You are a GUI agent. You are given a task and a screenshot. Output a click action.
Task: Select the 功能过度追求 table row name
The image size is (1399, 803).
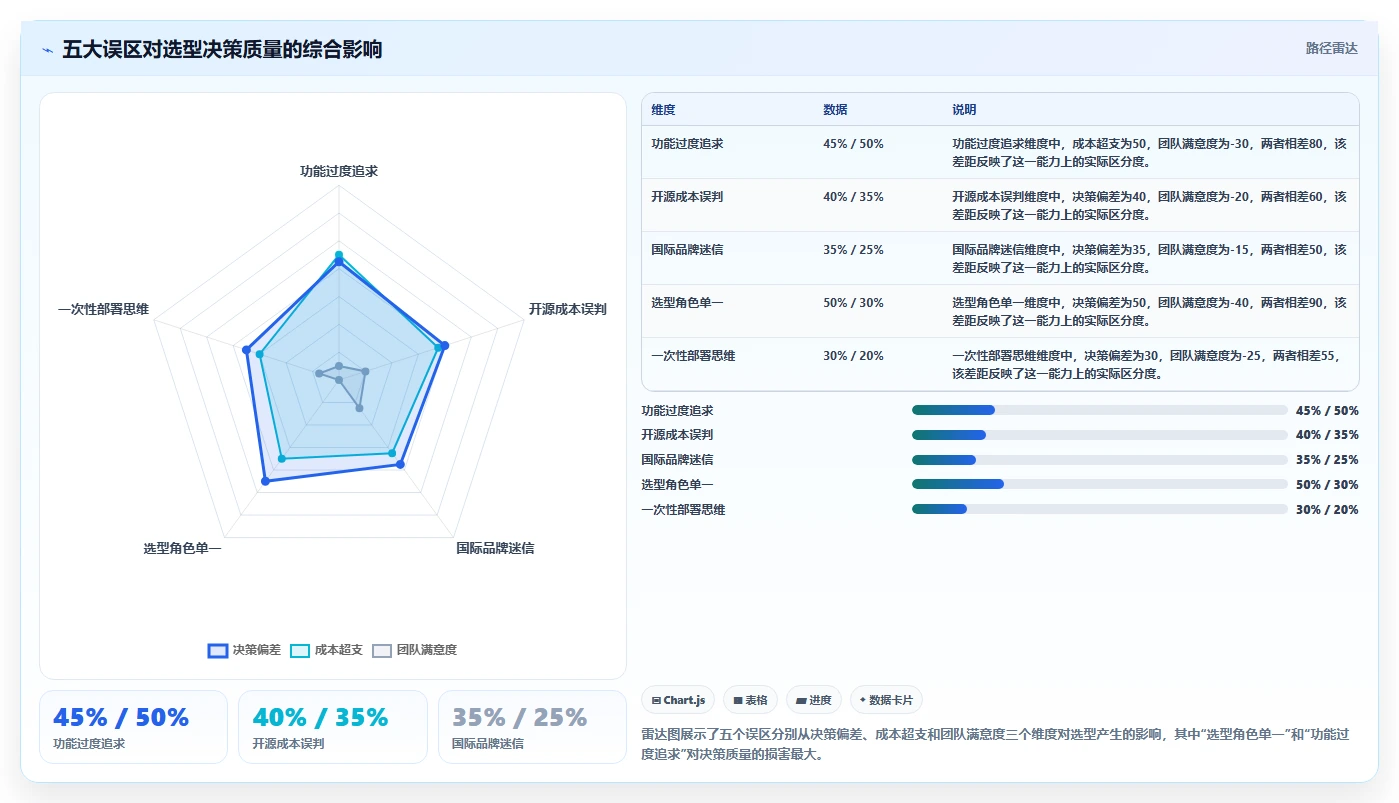click(687, 144)
